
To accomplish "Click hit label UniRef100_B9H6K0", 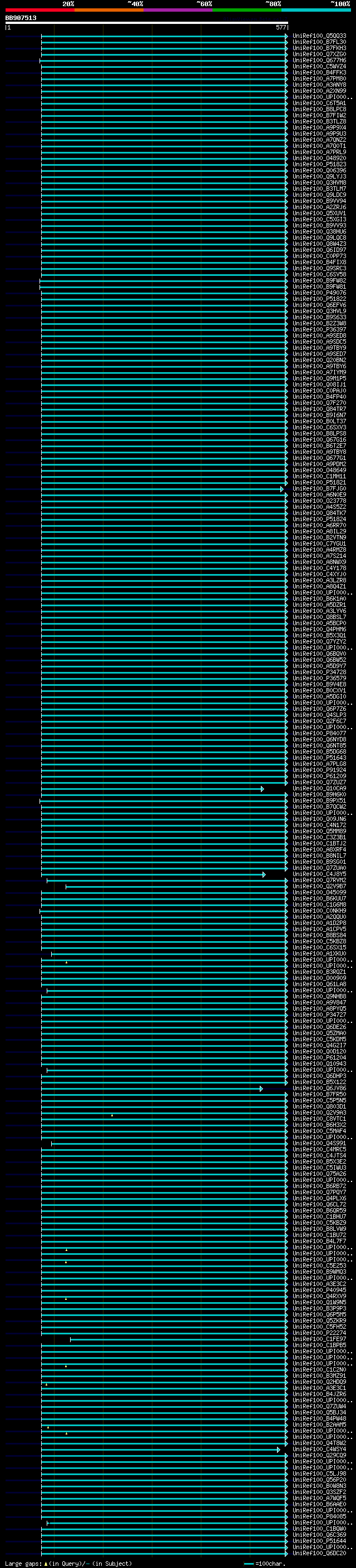I will 319,795.
